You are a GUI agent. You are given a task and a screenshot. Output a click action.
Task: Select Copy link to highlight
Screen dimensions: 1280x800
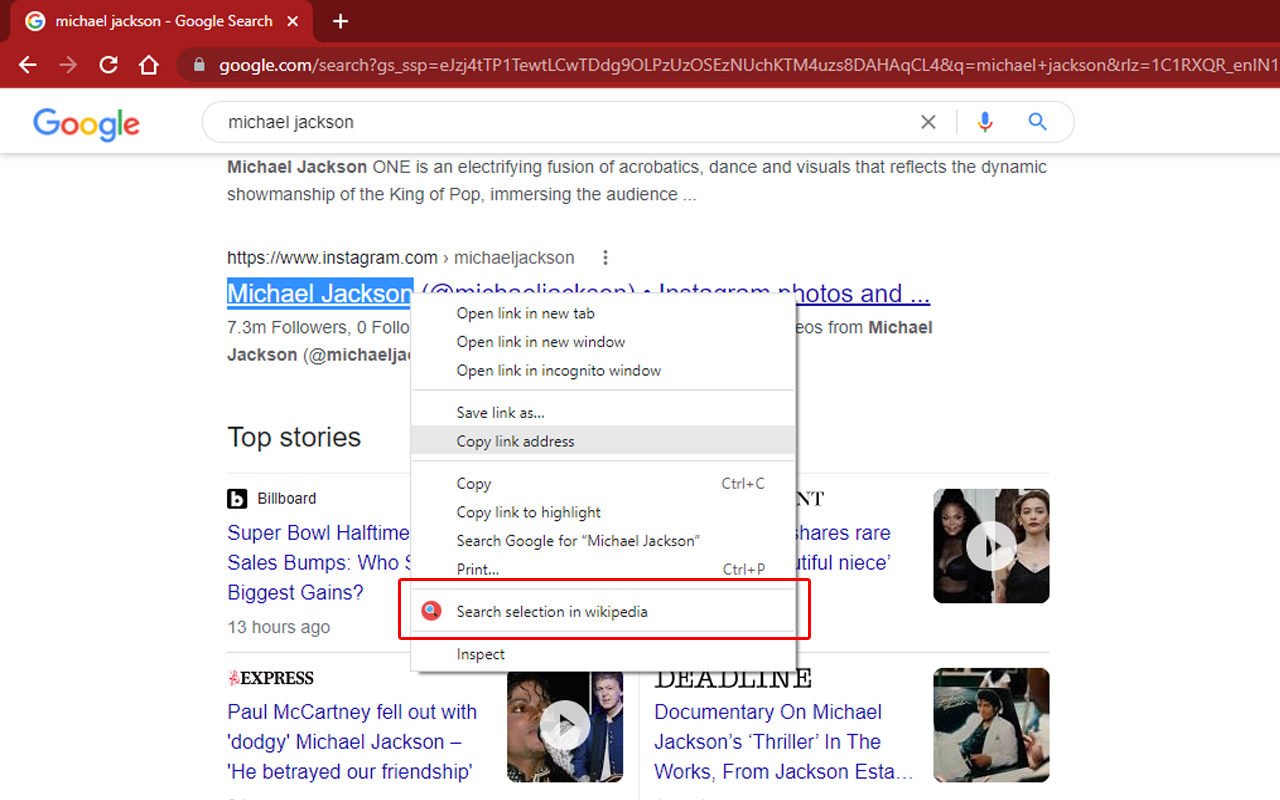[603, 512]
